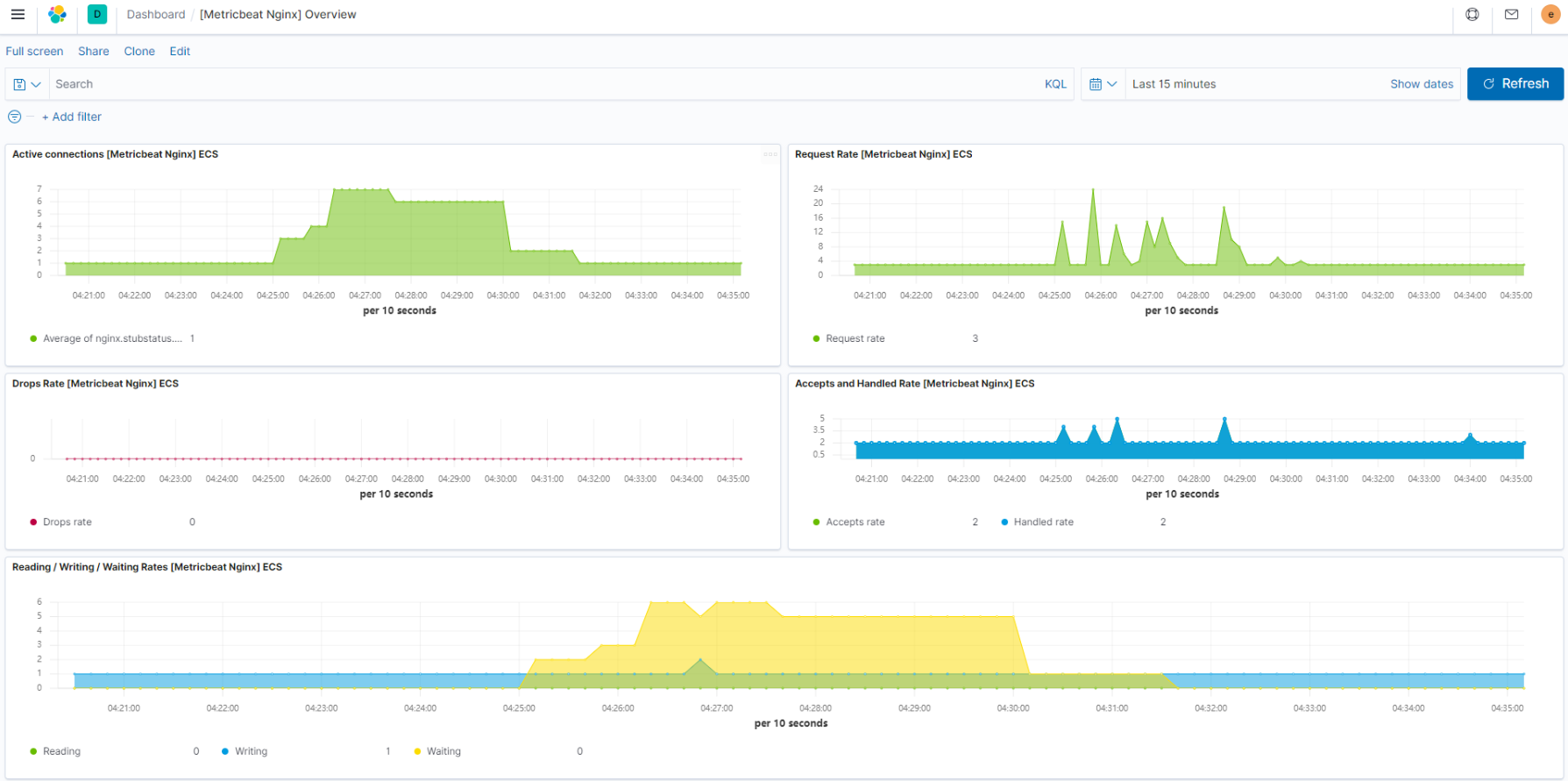Open the Share menu
Screen dimensions: 1568x781
click(x=94, y=51)
